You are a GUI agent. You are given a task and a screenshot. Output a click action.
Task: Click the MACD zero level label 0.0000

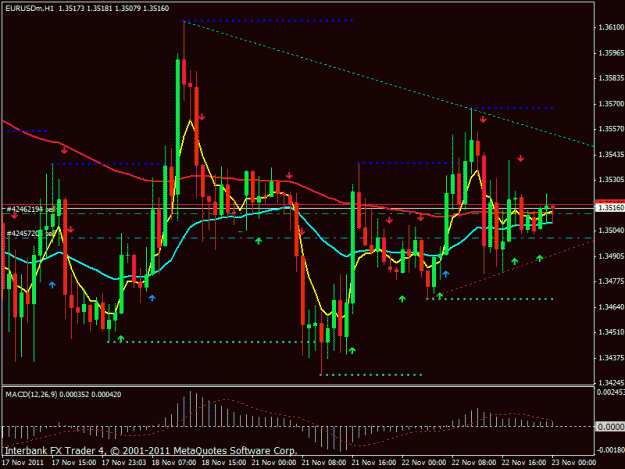(611, 427)
